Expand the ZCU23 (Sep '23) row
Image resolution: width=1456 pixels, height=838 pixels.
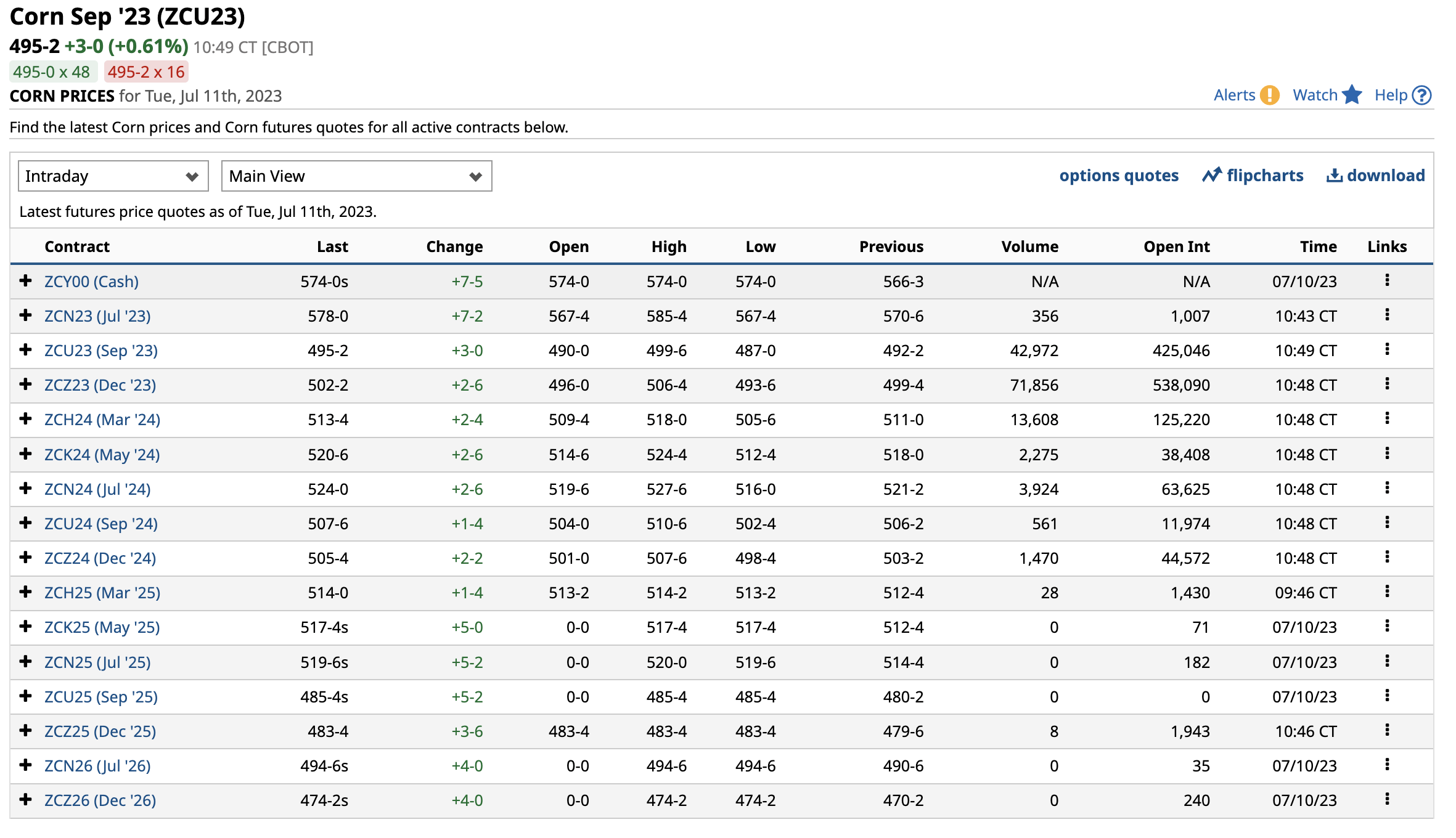[25, 350]
